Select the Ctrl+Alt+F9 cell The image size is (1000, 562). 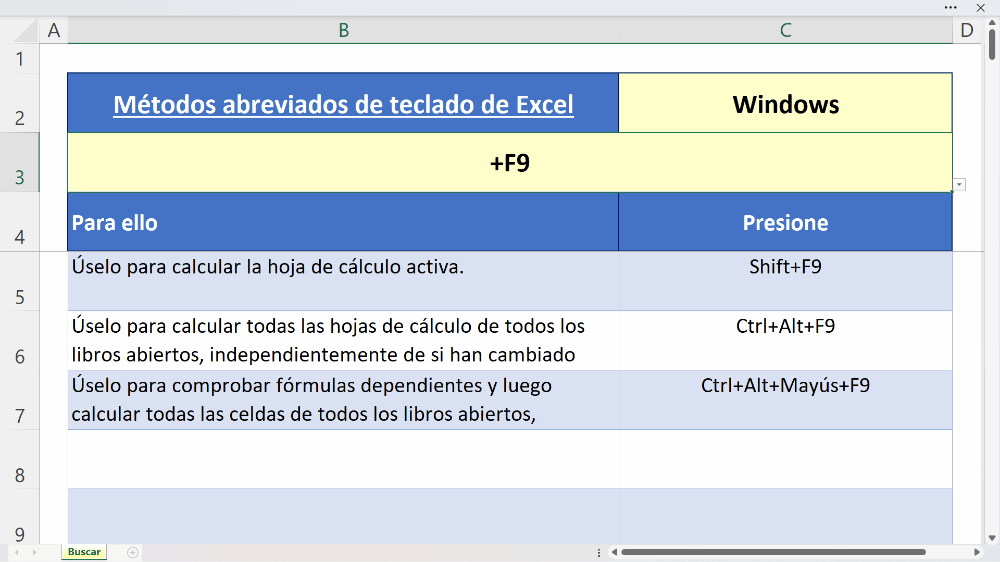tap(785, 341)
